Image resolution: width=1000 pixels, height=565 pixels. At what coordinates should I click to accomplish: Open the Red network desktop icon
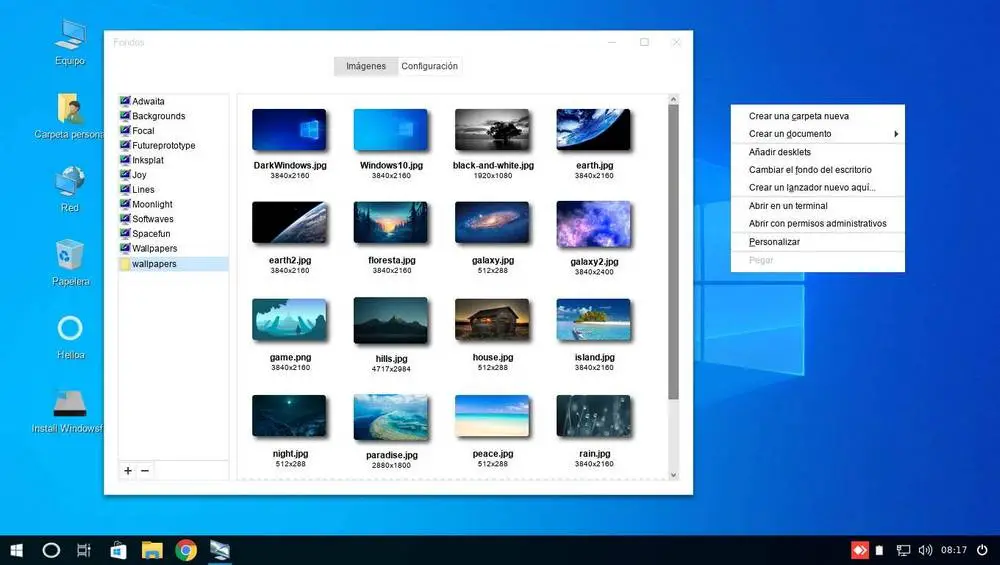[70, 189]
